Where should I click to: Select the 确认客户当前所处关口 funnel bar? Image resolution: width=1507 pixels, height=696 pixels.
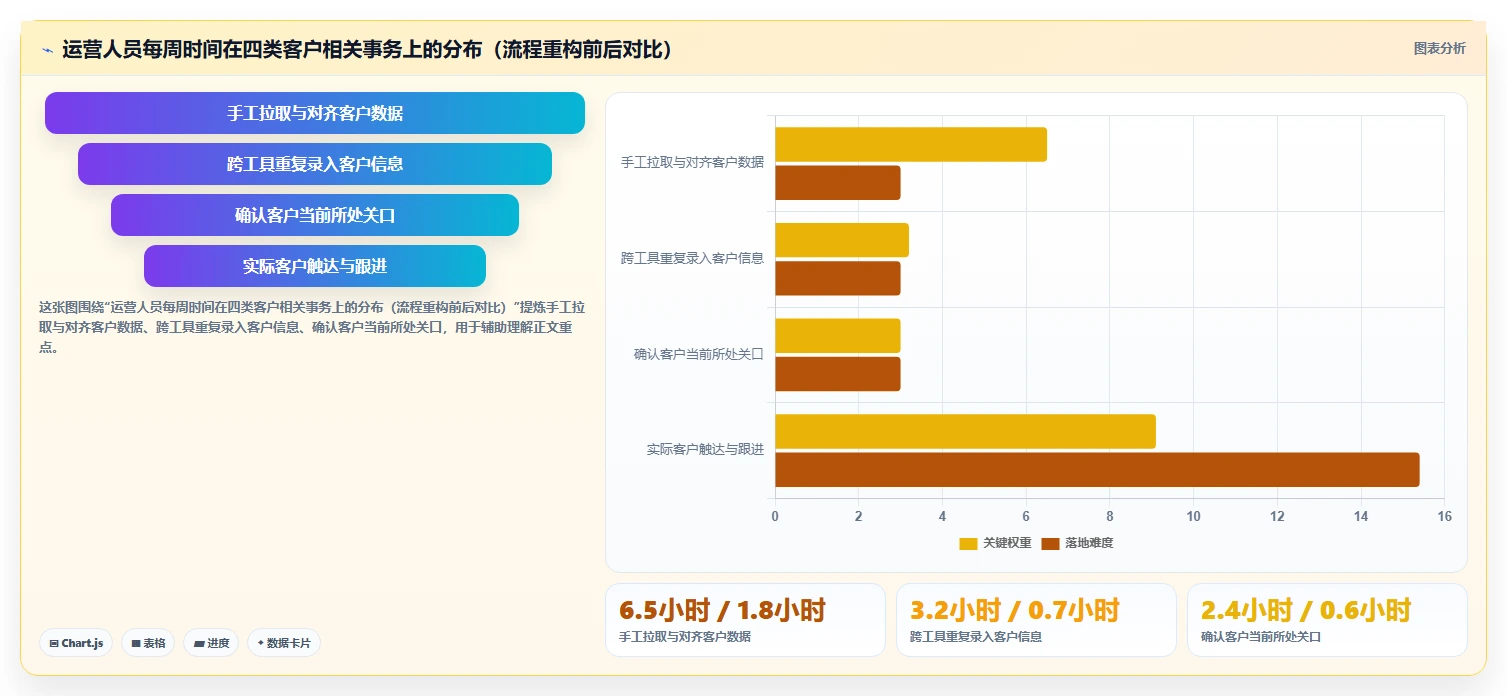[315, 215]
